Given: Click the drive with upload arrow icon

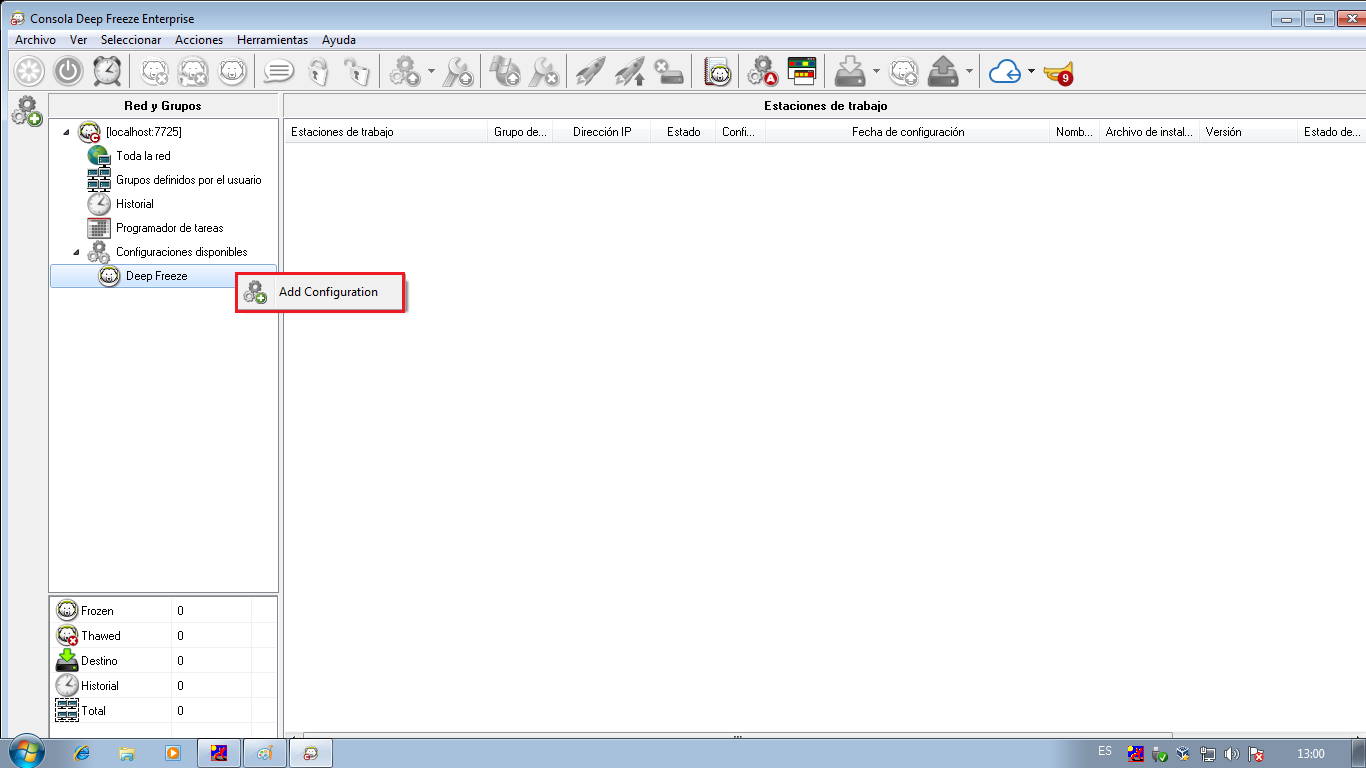Looking at the screenshot, I should click(944, 71).
